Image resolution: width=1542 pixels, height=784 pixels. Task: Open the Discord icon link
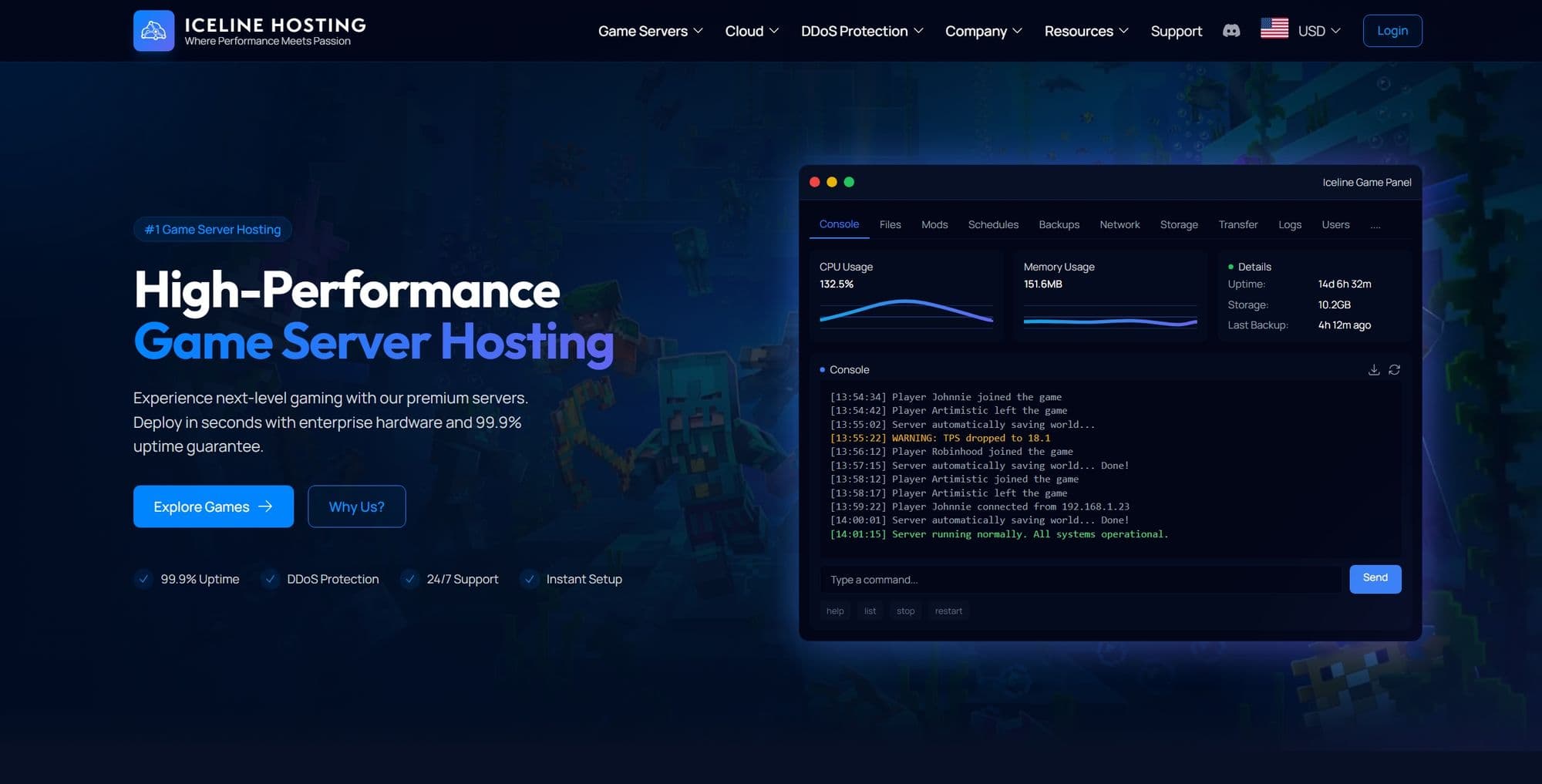[1231, 31]
